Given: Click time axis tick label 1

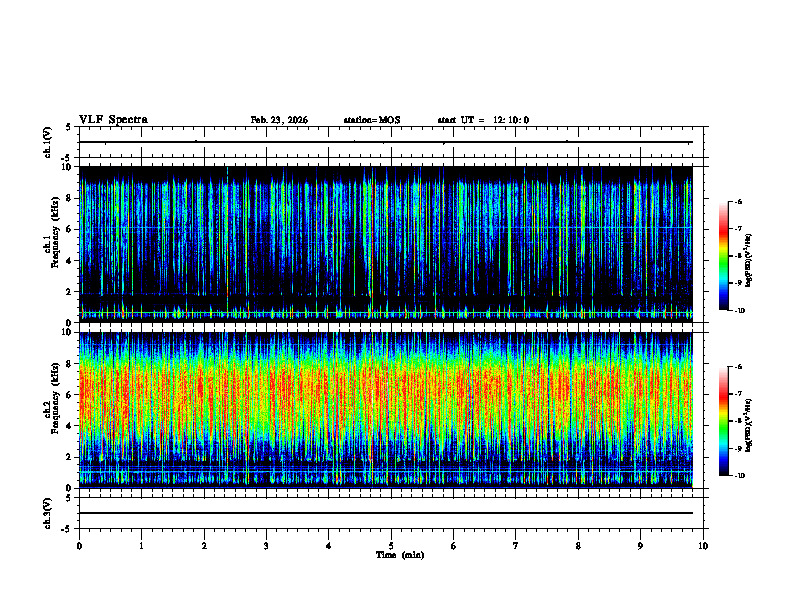Looking at the screenshot, I should coord(141,546).
